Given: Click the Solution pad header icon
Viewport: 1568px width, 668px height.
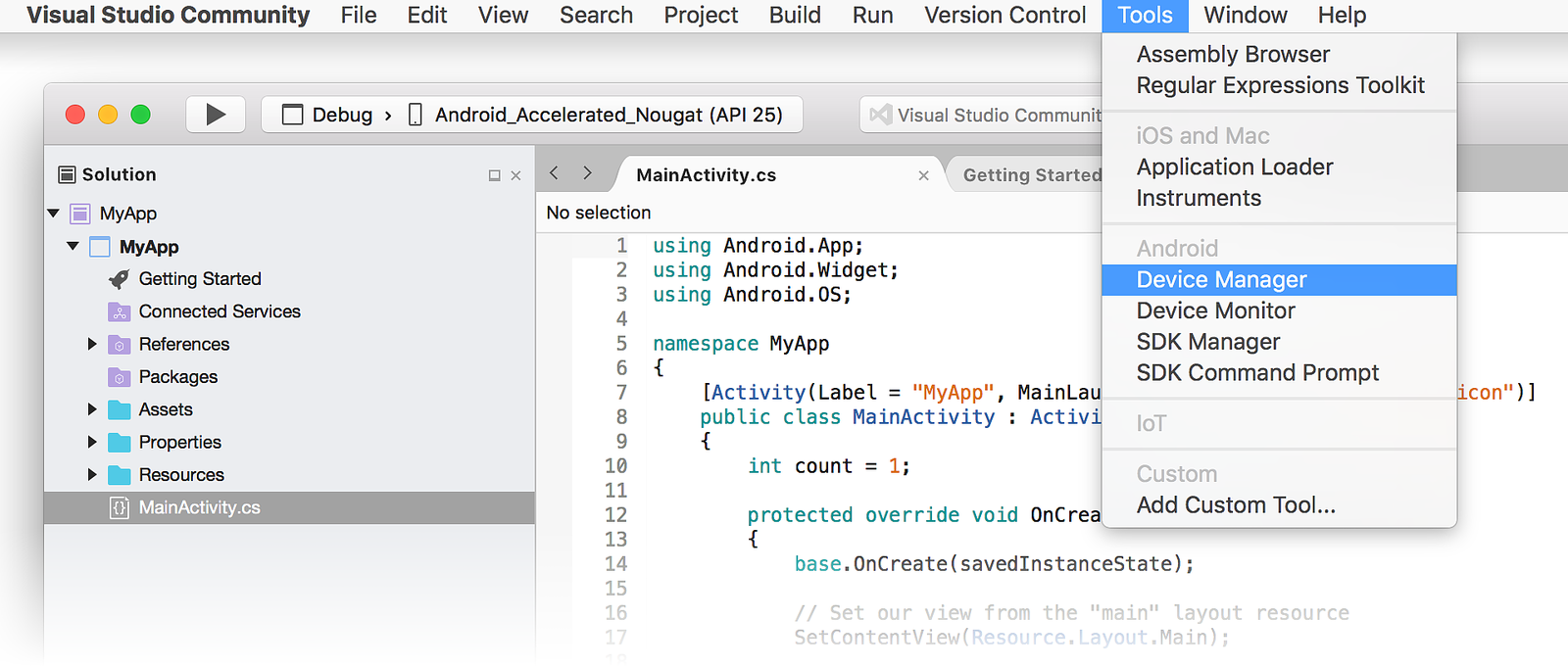Looking at the screenshot, I should [67, 174].
